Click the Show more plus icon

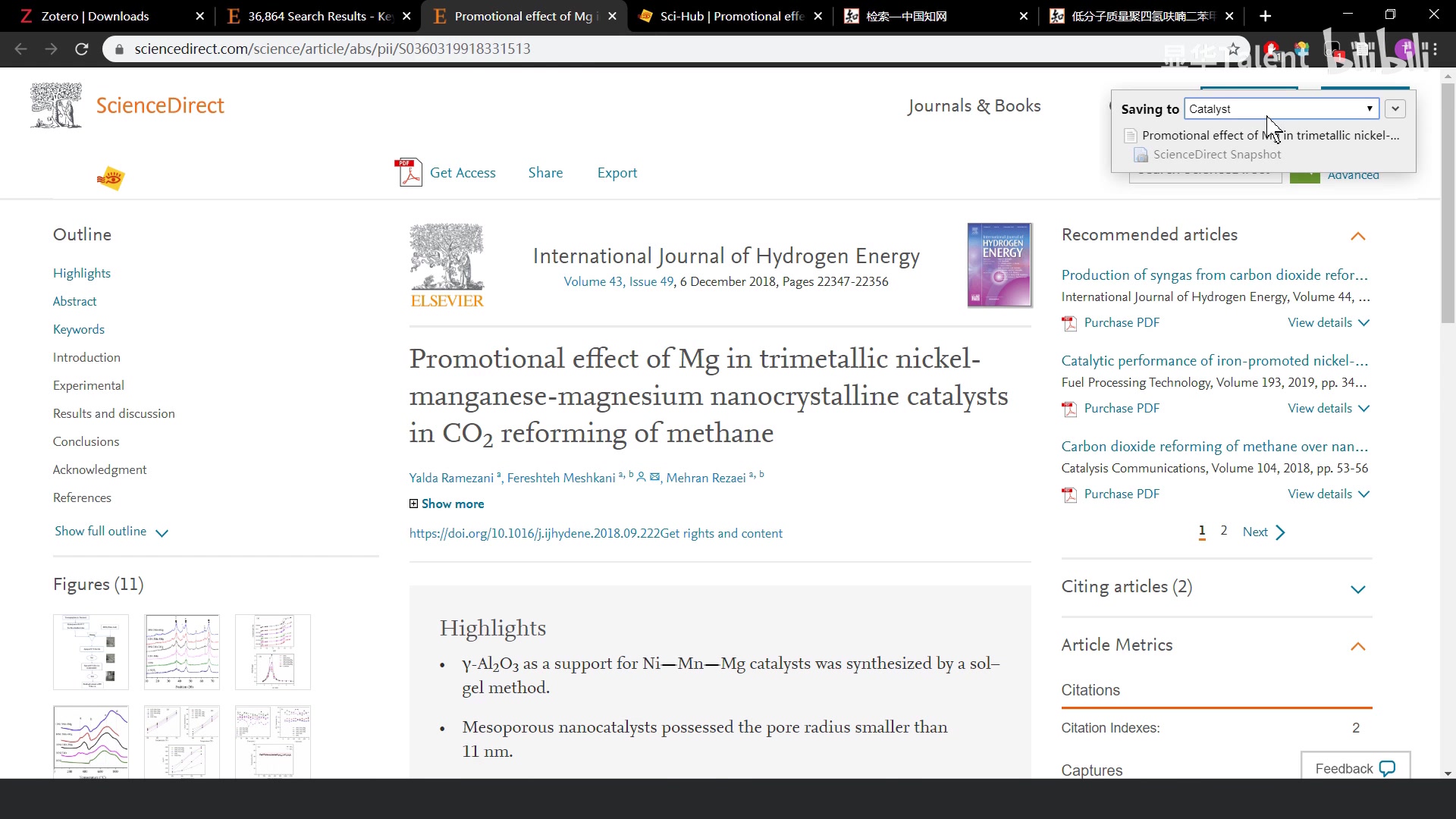pyautogui.click(x=413, y=504)
